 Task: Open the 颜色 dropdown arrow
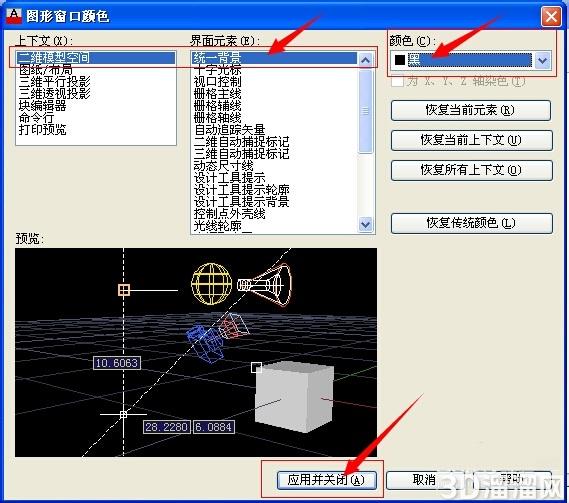[x=542, y=60]
